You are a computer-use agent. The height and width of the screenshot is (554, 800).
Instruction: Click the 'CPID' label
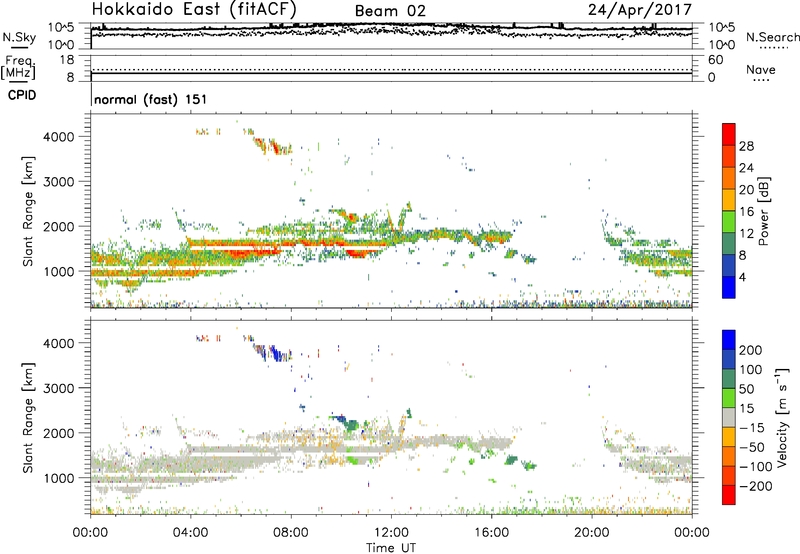coord(22,95)
